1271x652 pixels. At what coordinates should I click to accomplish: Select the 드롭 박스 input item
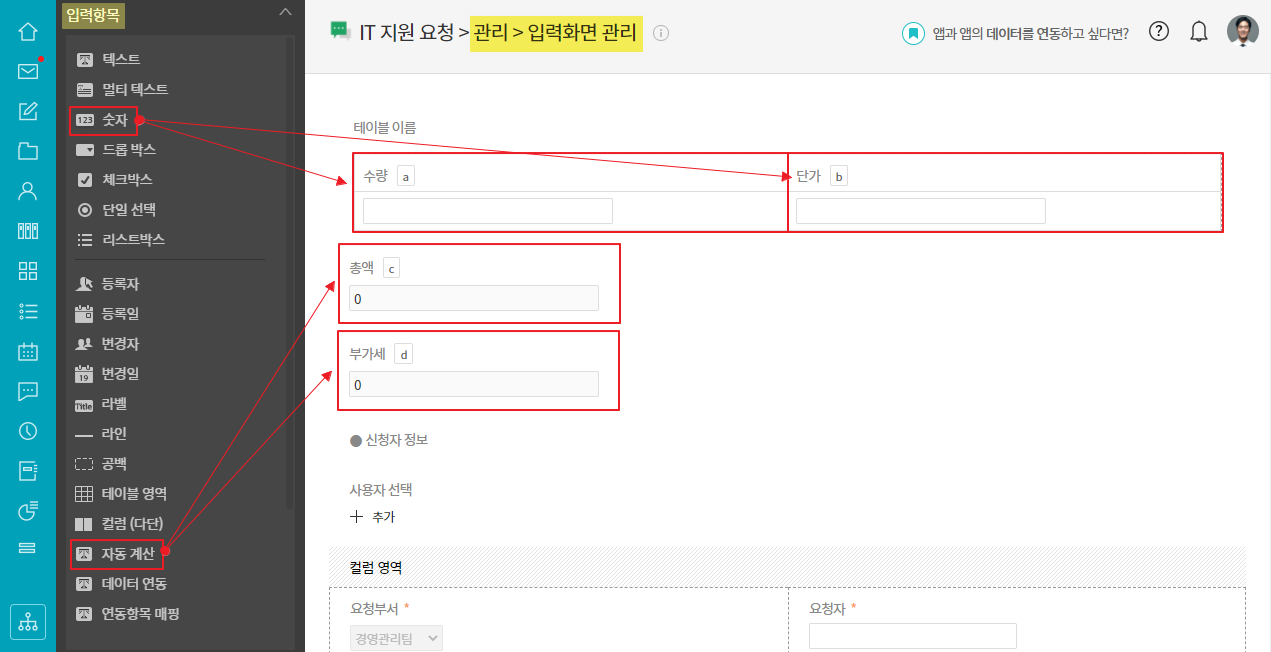[x=128, y=150]
